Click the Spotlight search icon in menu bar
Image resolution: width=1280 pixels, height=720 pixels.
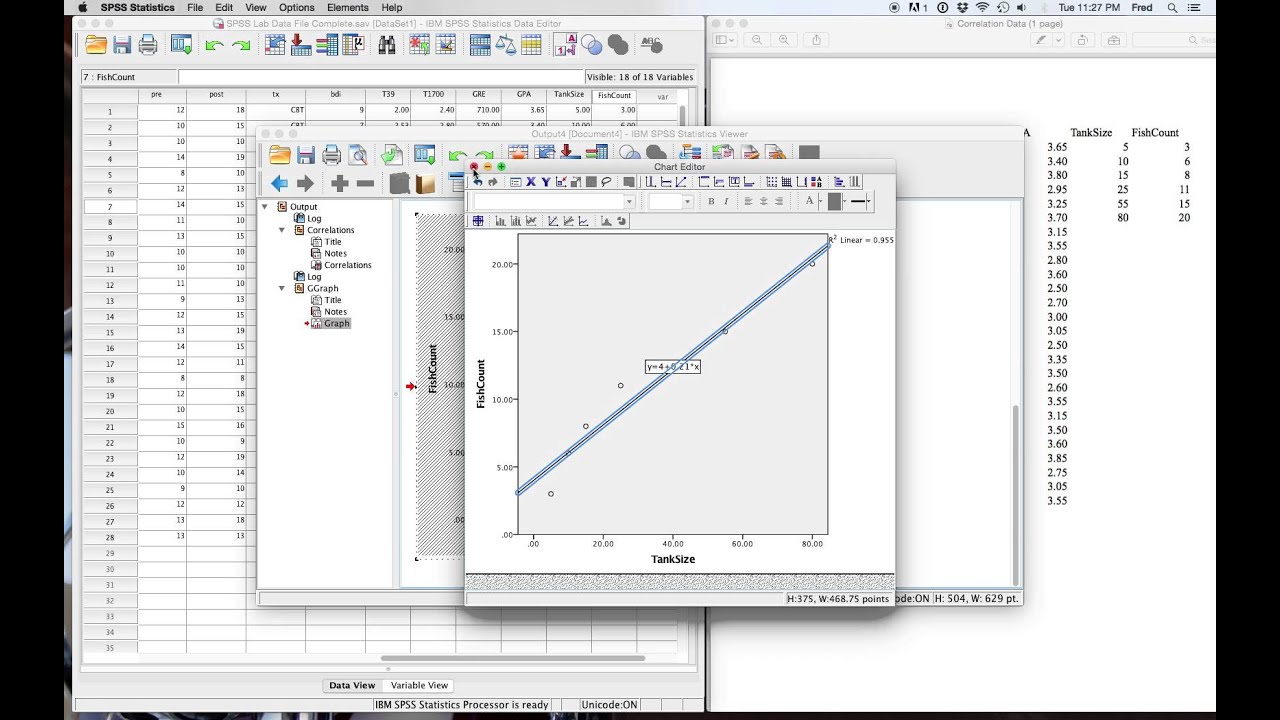click(x=1172, y=7)
